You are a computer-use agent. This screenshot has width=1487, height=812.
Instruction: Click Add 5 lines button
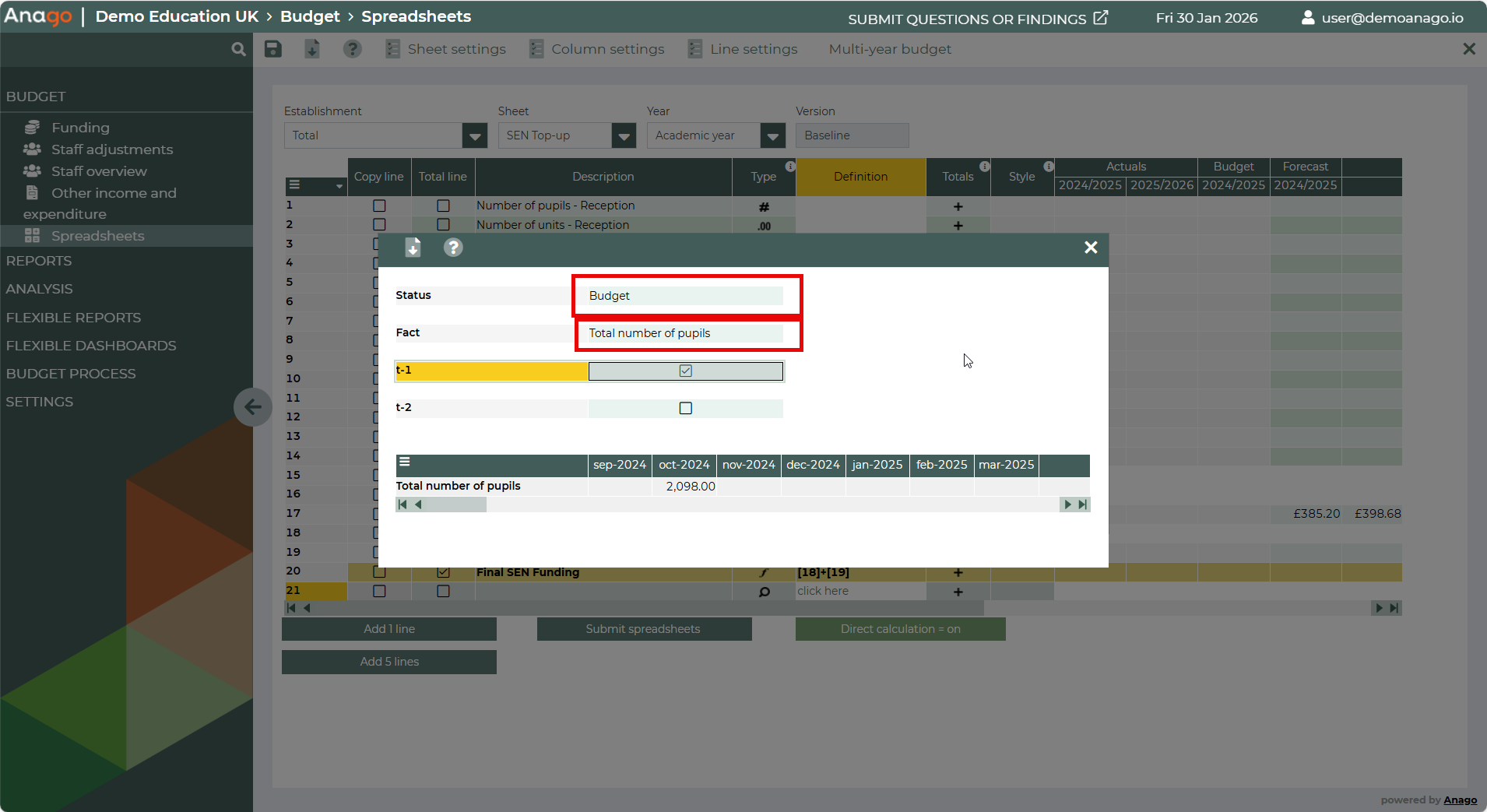(388, 662)
